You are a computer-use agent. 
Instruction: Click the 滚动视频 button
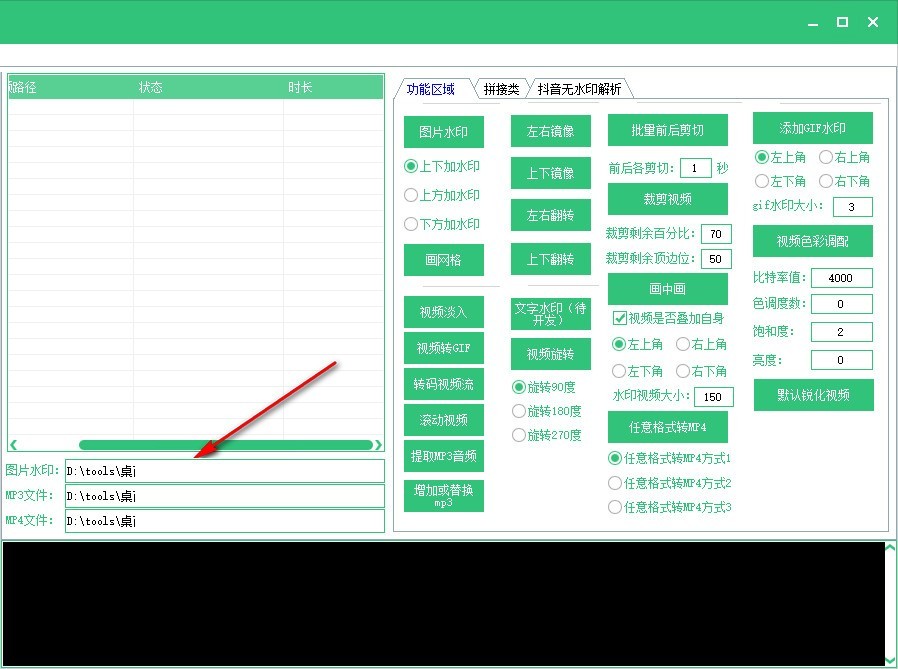(444, 420)
